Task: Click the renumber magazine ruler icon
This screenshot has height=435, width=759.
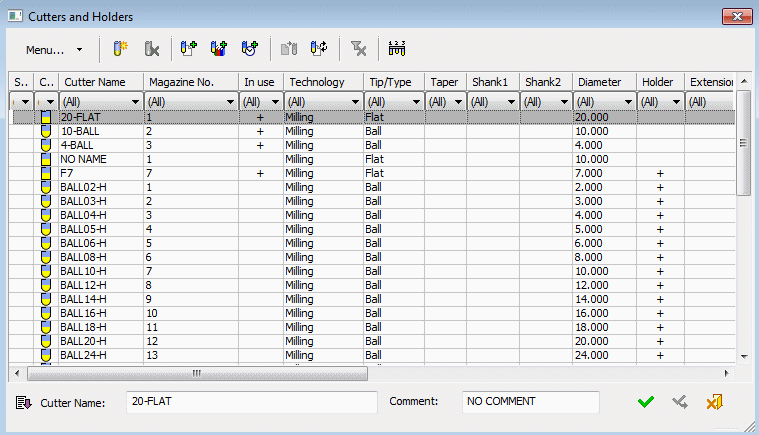Action: (x=399, y=48)
